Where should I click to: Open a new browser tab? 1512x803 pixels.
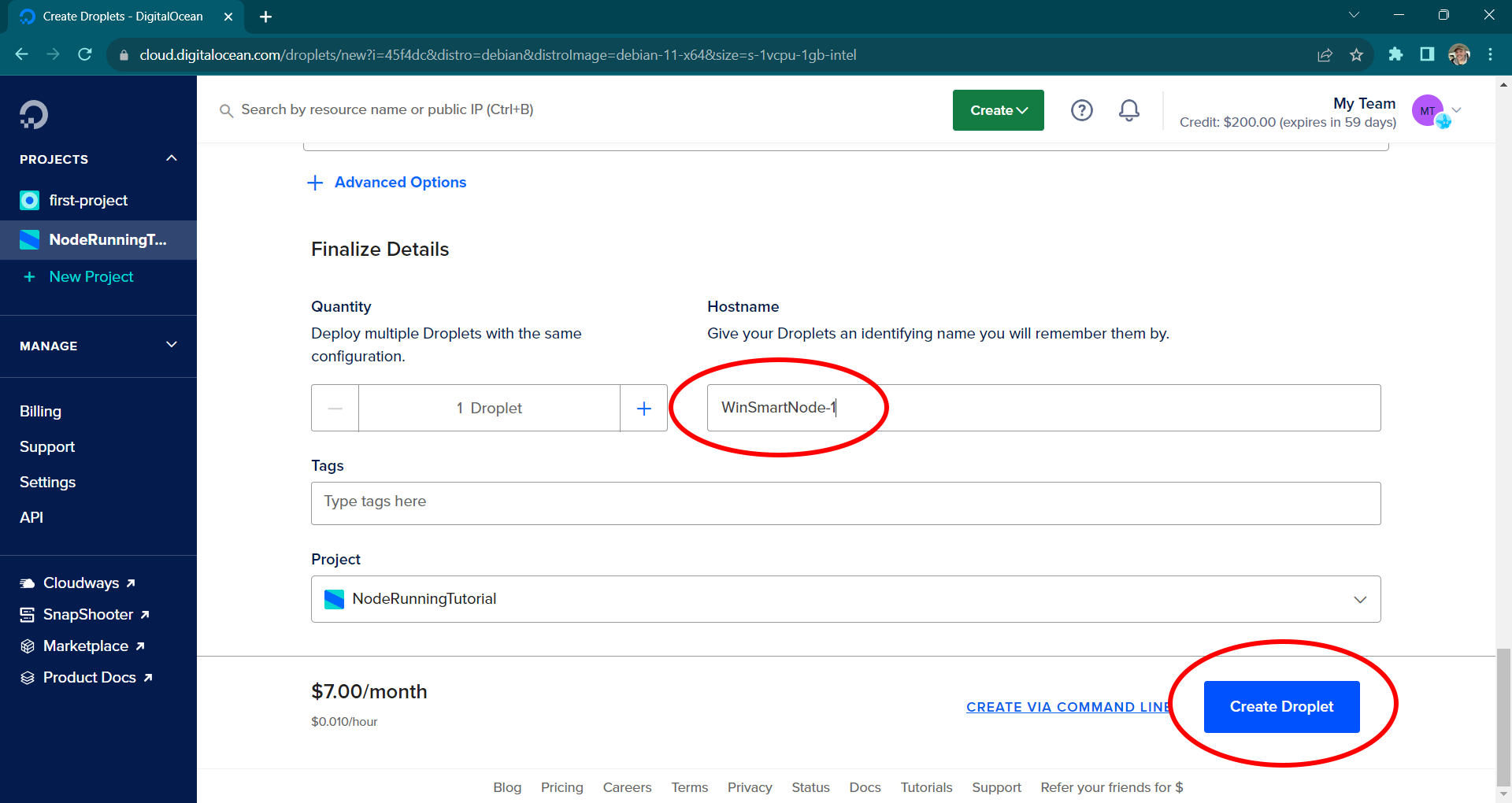point(265,17)
